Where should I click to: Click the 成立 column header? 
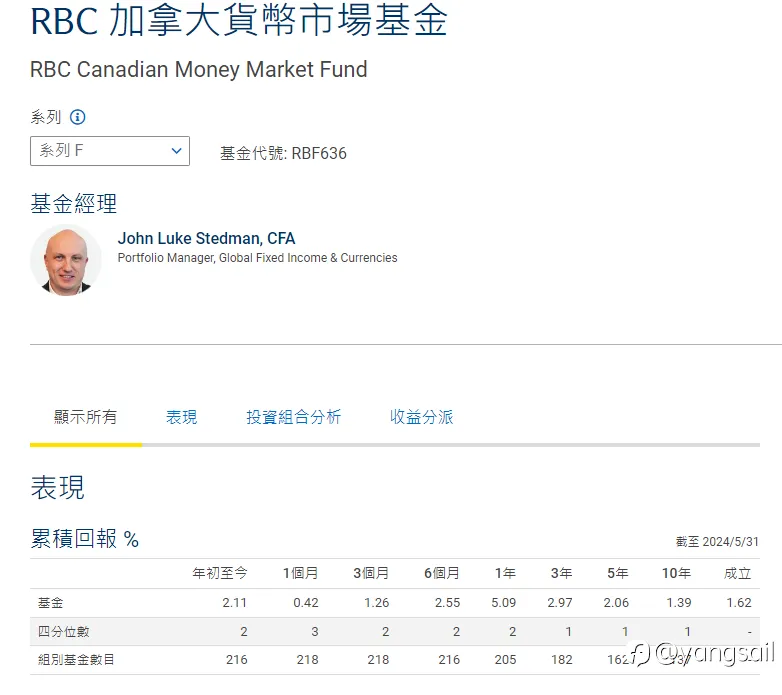738,573
